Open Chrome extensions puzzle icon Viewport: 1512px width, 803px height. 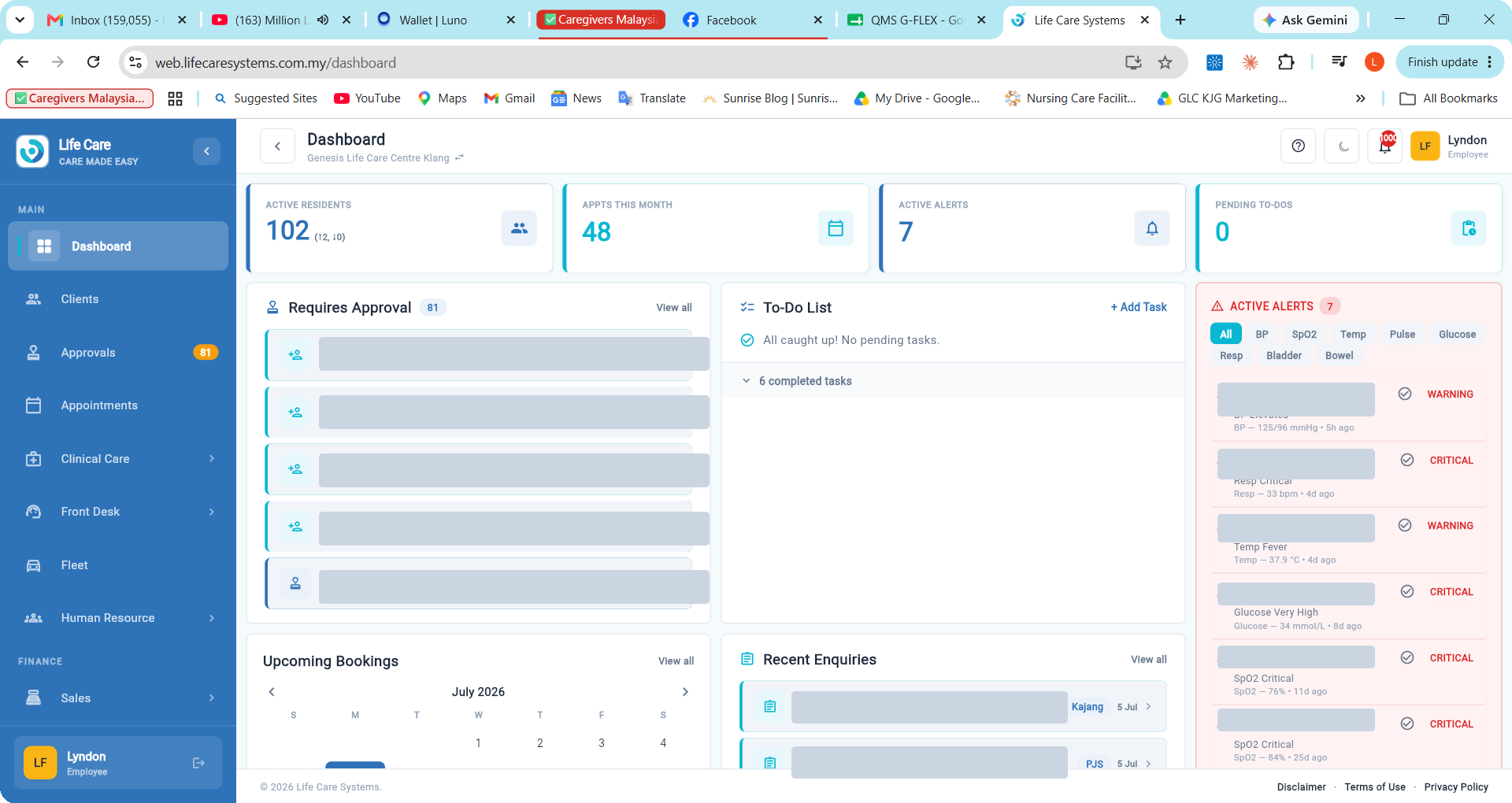pos(1286,62)
